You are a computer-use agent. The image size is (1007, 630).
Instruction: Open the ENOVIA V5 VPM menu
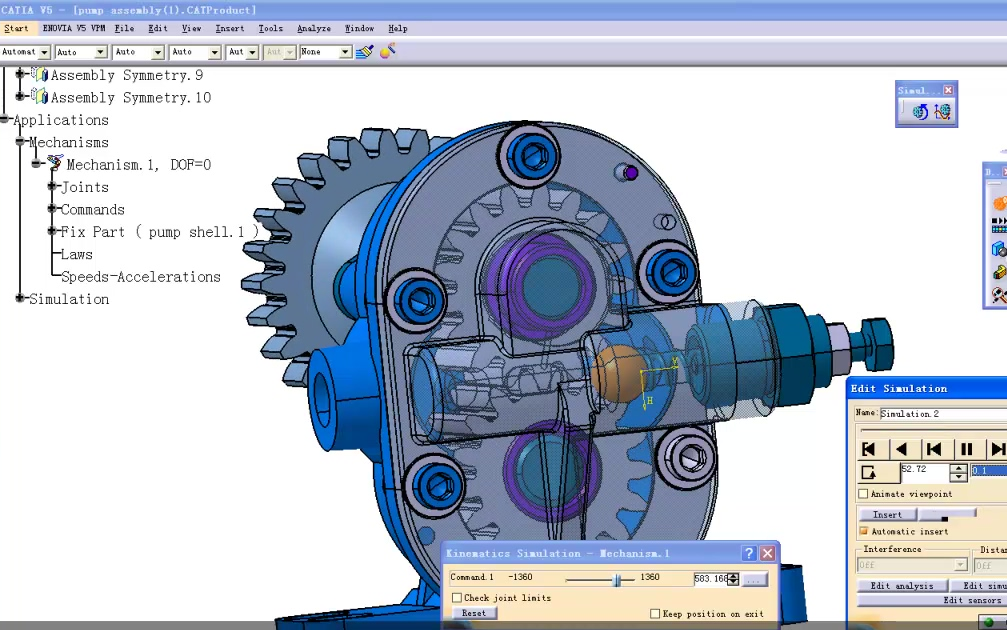coord(74,28)
